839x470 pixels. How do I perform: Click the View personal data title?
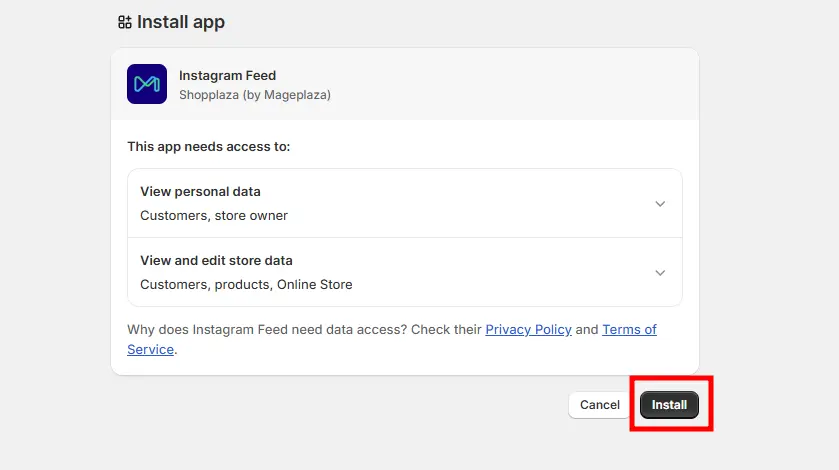point(200,192)
